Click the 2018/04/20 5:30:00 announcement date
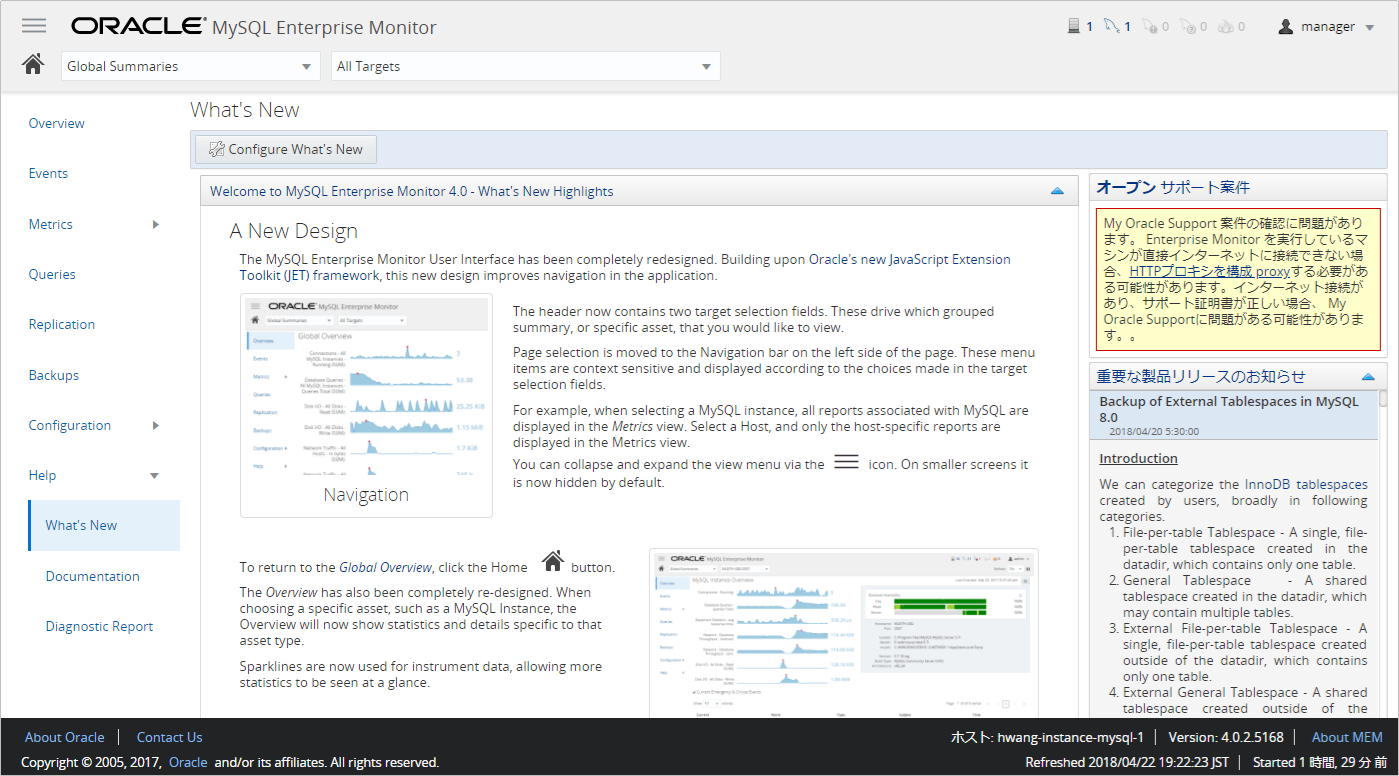 coord(1154,432)
